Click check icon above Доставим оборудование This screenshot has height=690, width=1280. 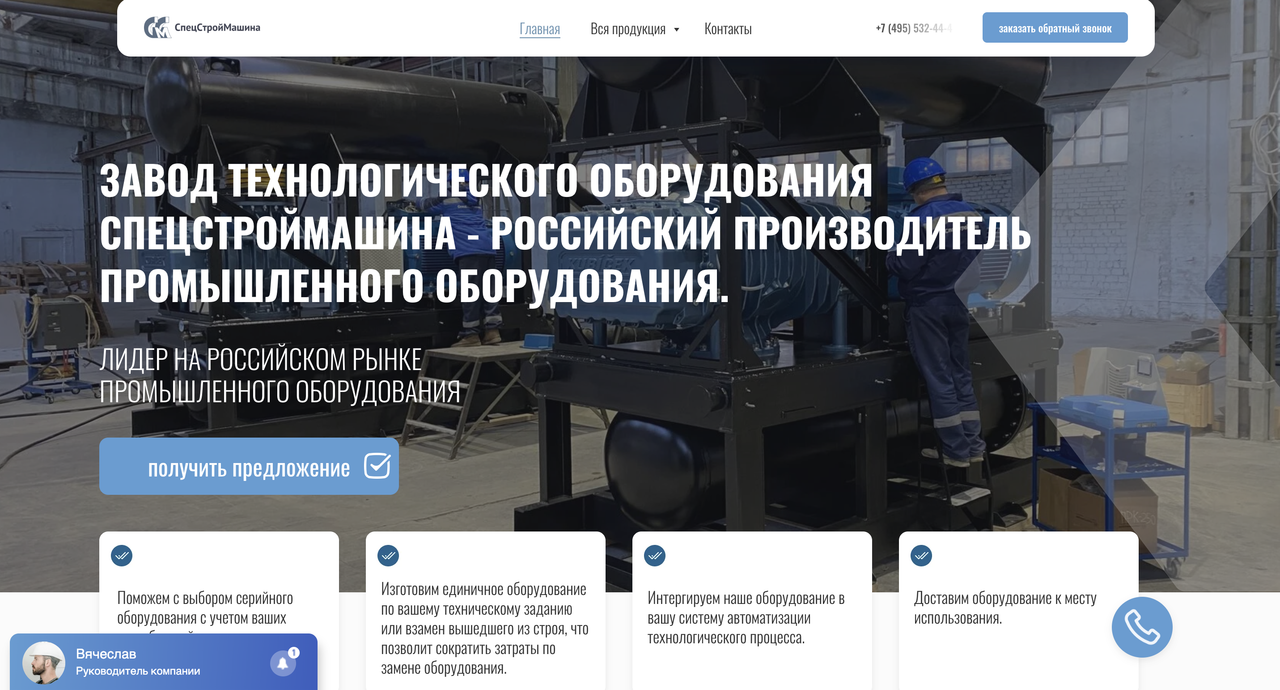click(x=921, y=555)
